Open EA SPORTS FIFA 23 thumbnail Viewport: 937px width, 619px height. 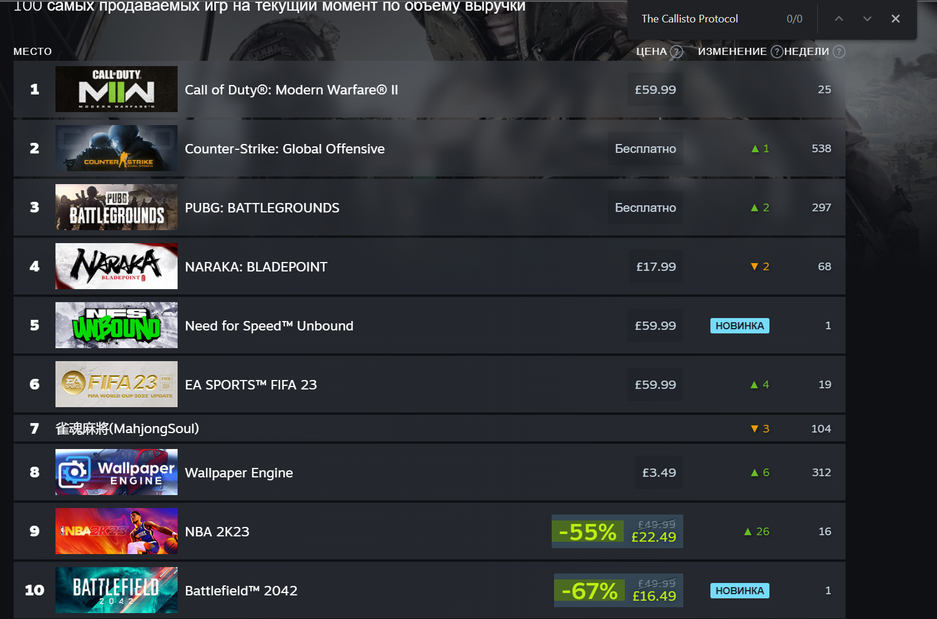pos(117,384)
